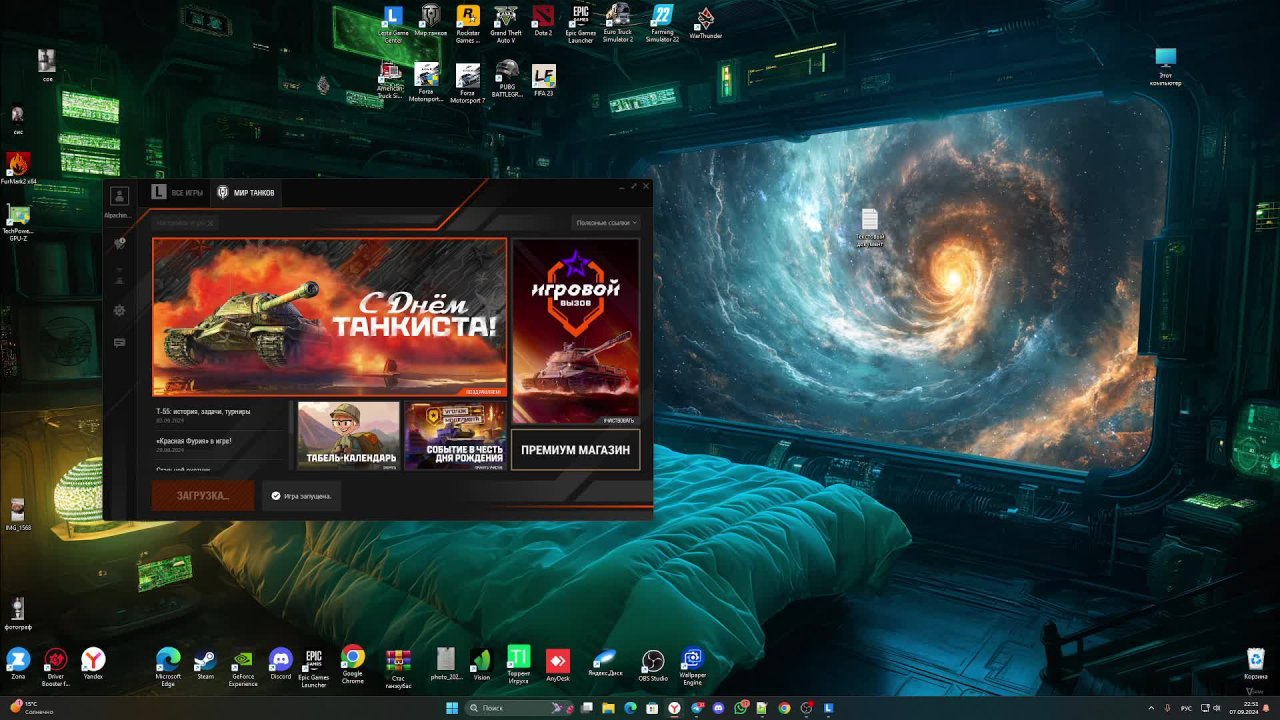Expand the Полезные ссылки dropdown
This screenshot has width=1280, height=720.
coord(607,222)
